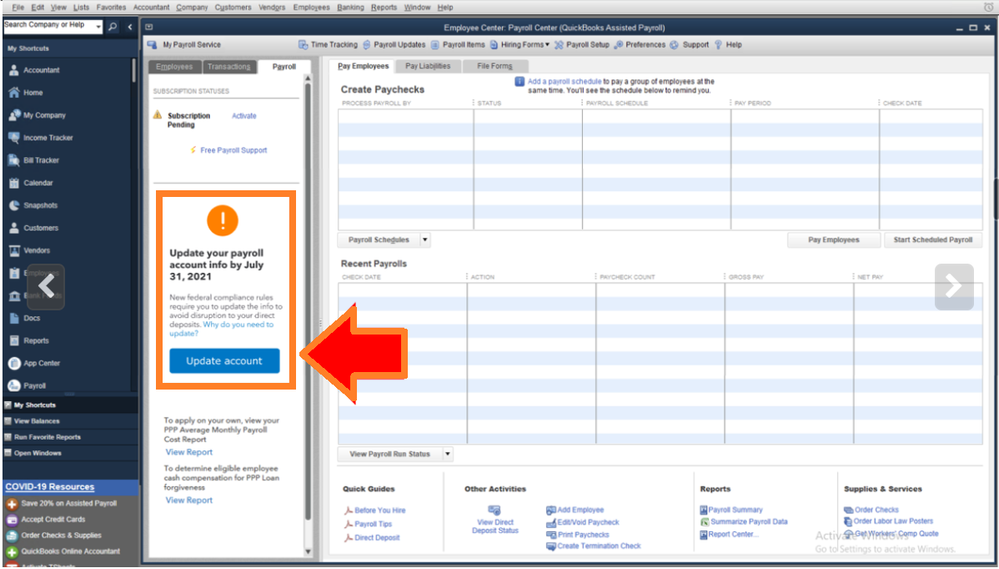
Task: Click Add Employee activity link
Action: tap(580, 510)
